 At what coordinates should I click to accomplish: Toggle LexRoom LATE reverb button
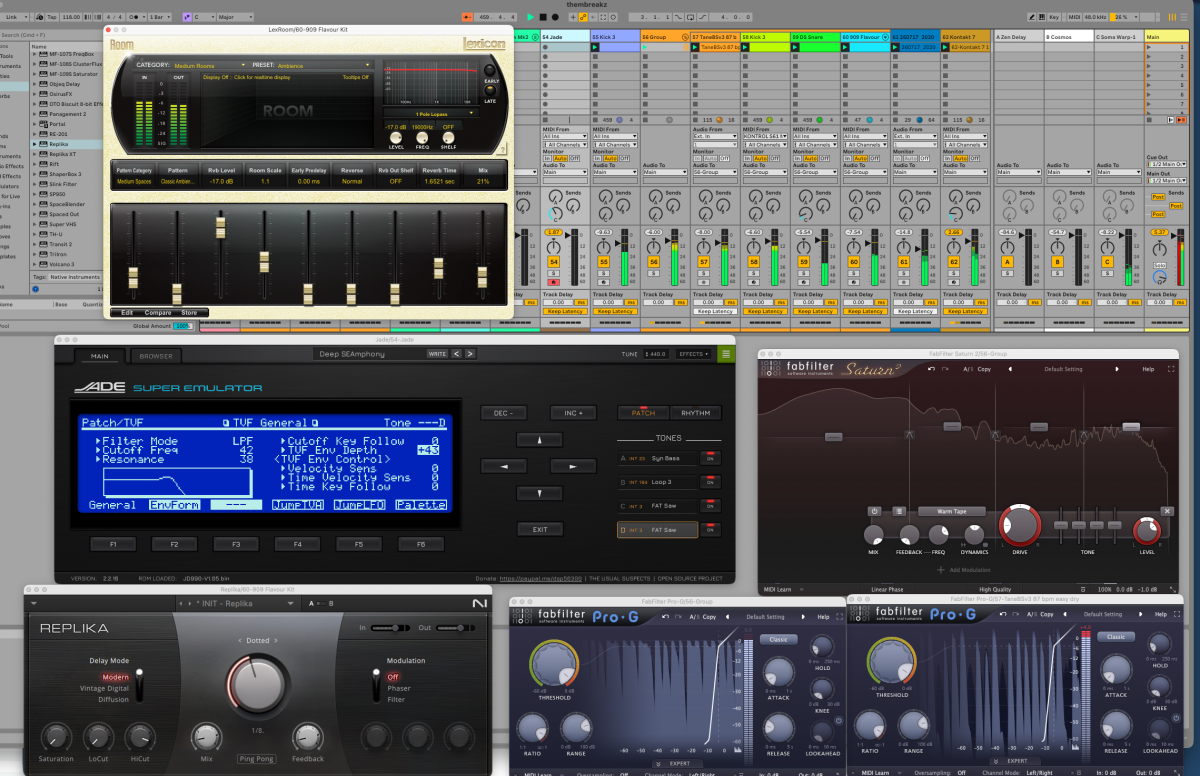(490, 92)
